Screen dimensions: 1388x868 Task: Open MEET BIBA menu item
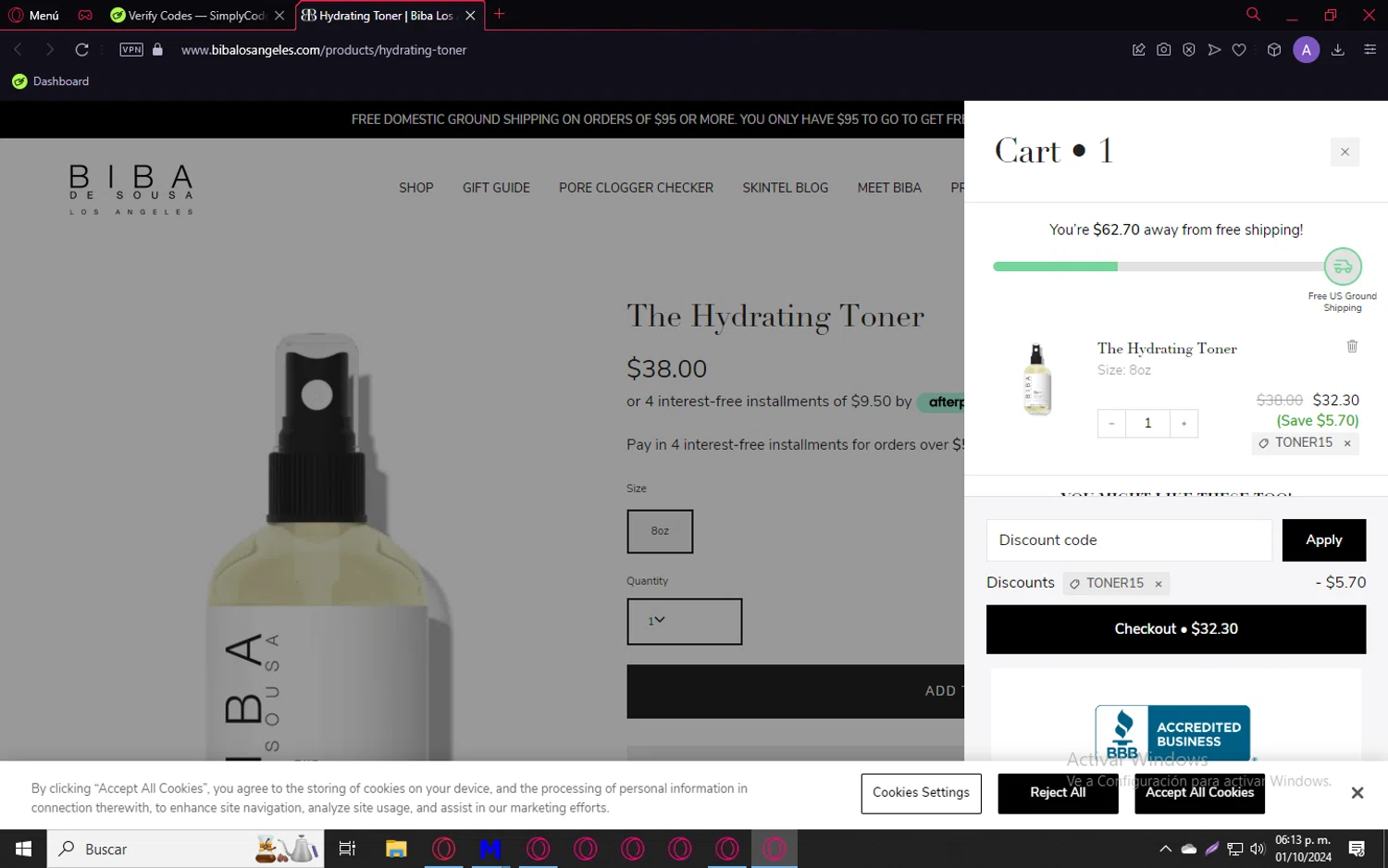889,188
